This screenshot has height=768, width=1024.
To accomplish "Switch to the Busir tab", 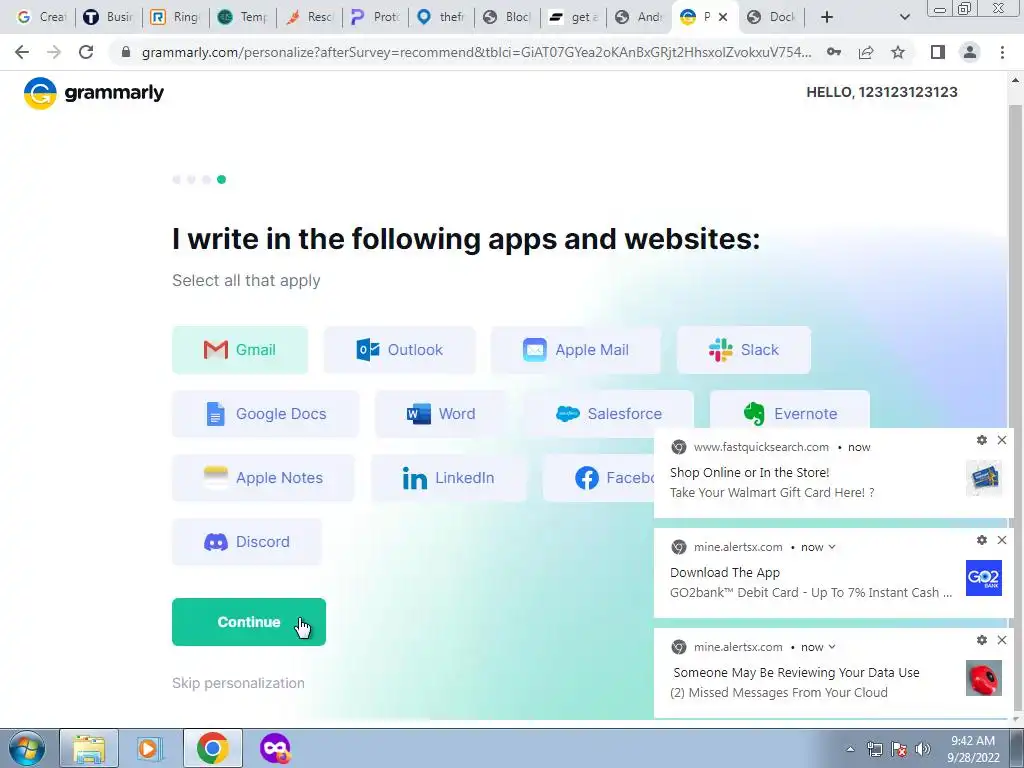I will click(x=108, y=17).
